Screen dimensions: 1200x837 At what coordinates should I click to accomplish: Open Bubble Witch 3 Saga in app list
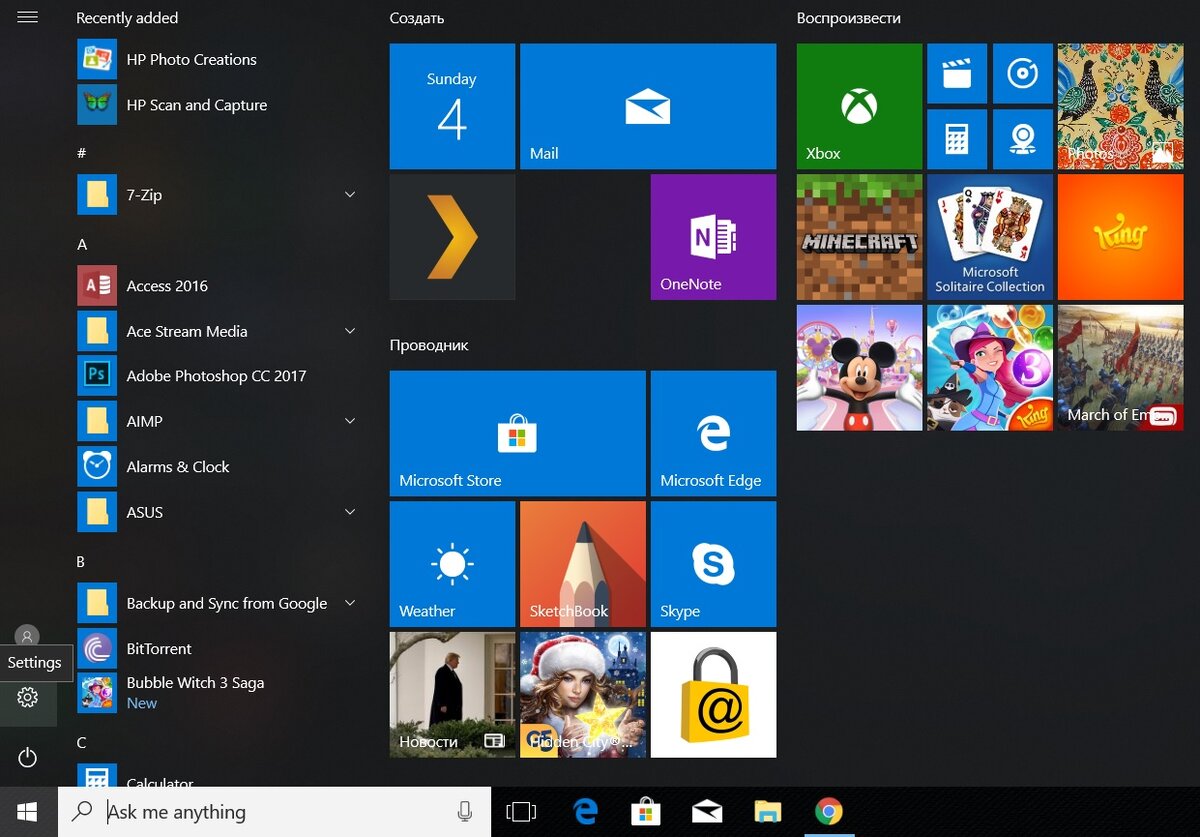[218, 692]
